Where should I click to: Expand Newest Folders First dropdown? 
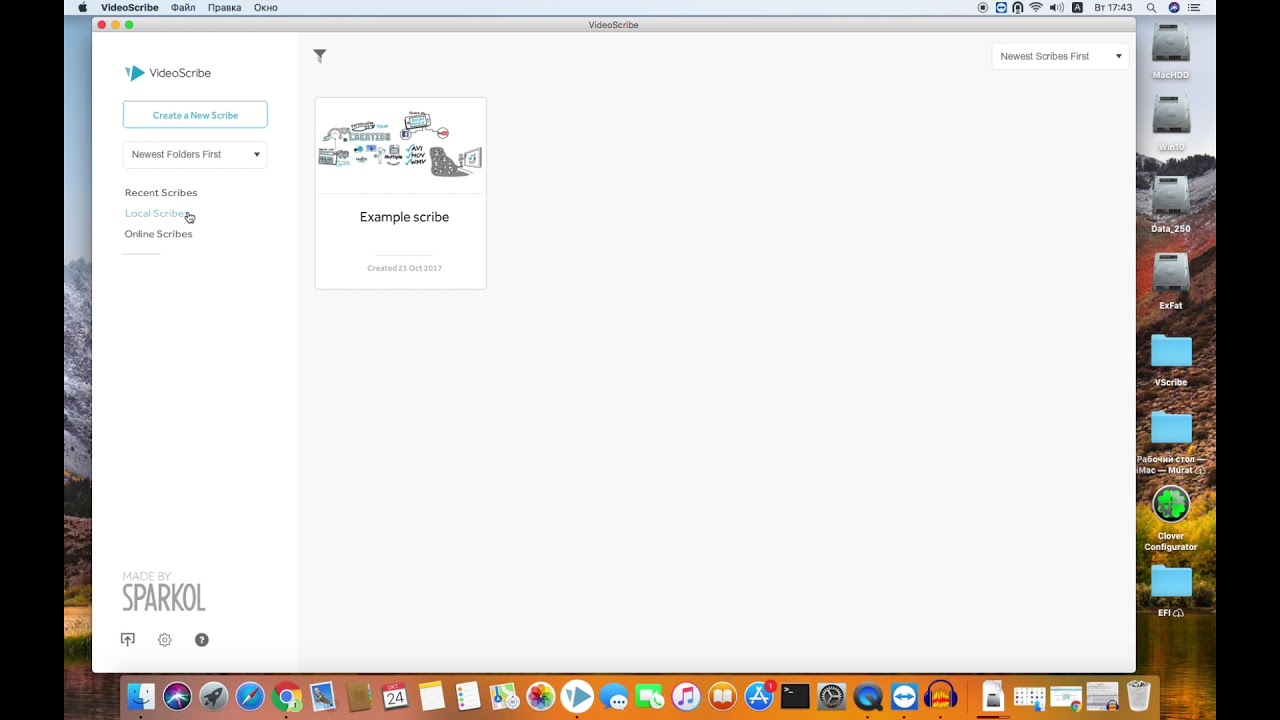tap(195, 154)
